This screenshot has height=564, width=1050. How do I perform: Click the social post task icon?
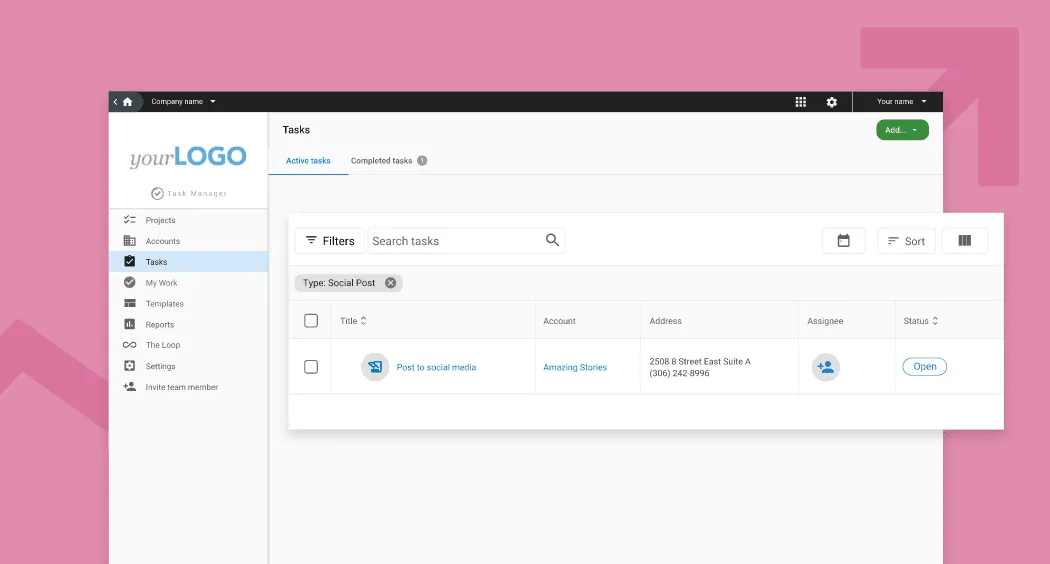pyautogui.click(x=375, y=367)
